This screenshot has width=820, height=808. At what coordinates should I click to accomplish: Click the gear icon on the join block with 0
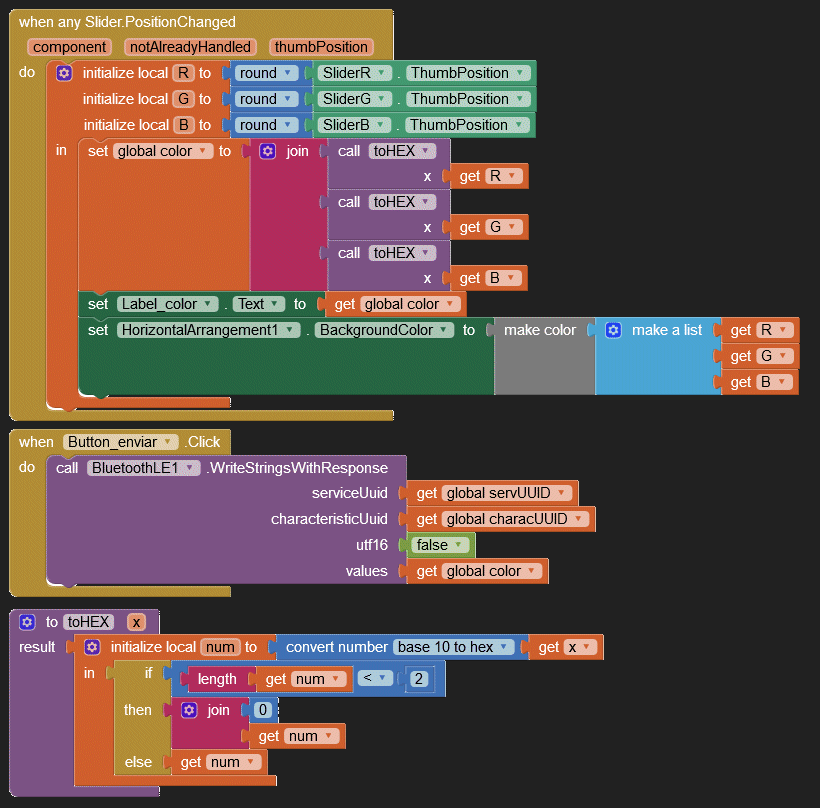tap(189, 710)
